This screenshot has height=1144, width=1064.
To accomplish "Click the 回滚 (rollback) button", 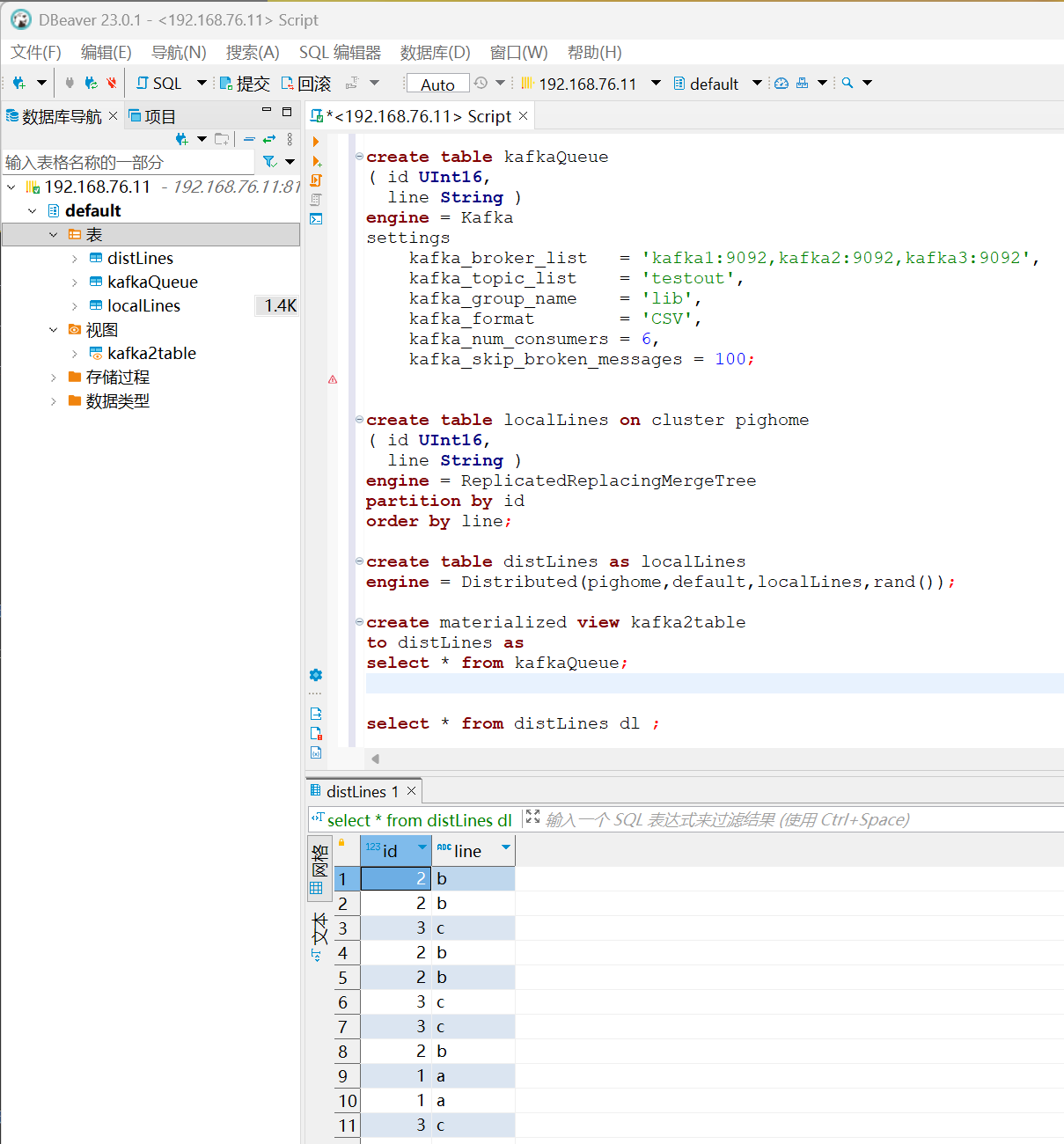I will click(x=306, y=83).
